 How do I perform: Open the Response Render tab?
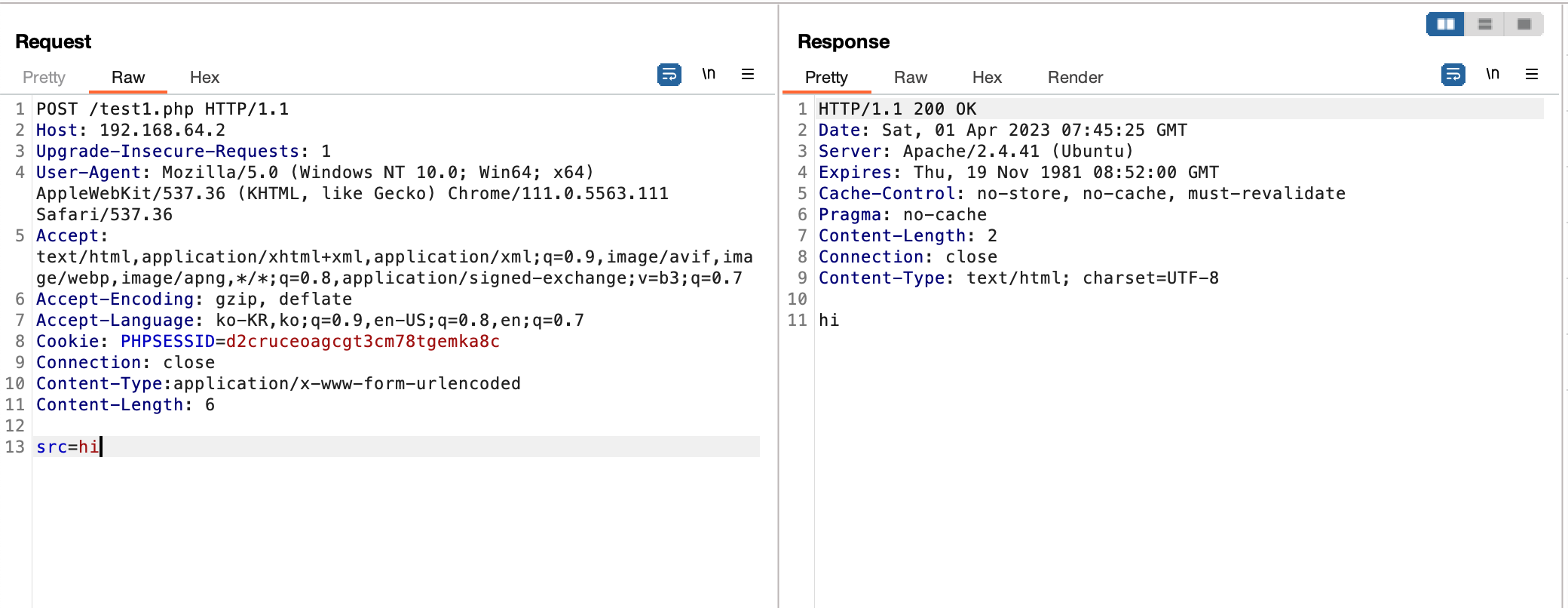[x=1075, y=77]
